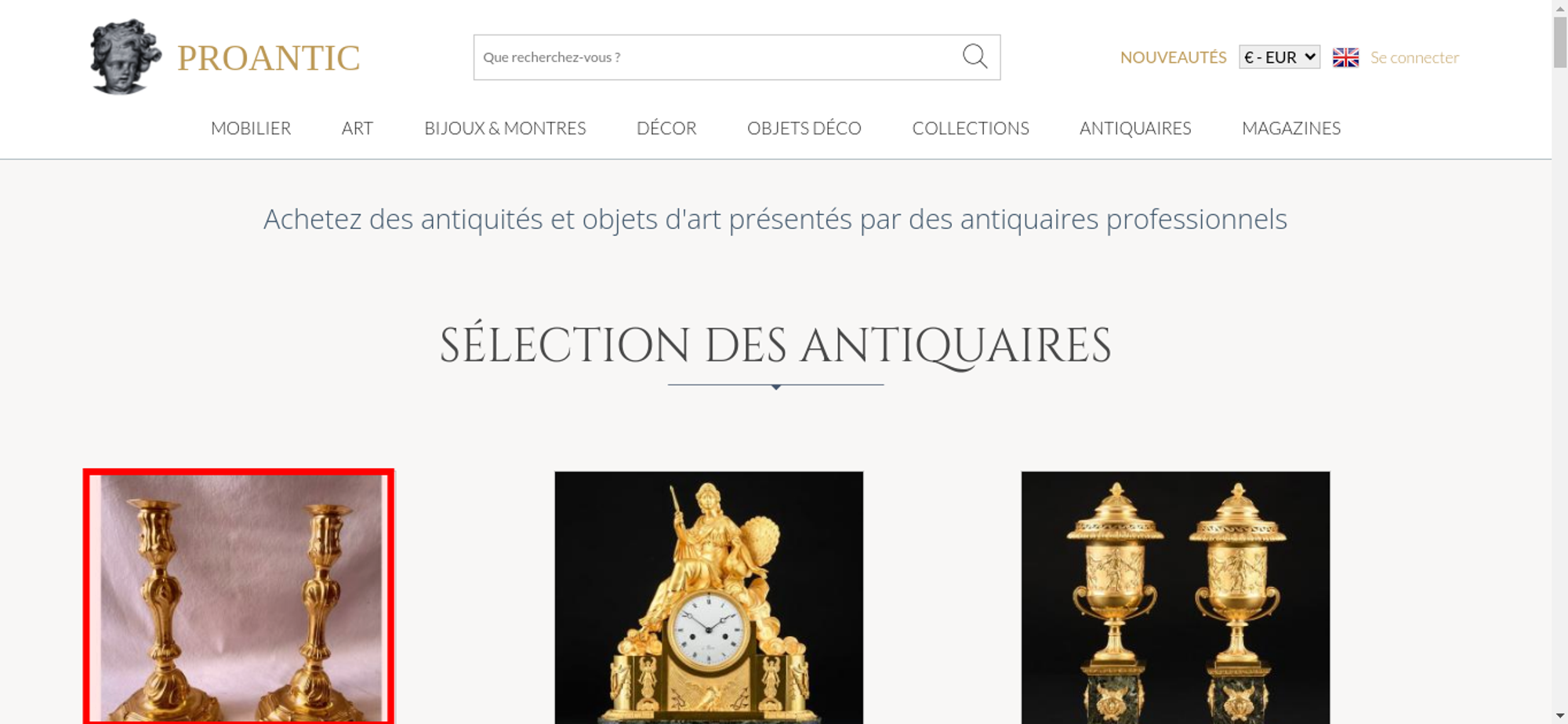Click the scrollbar down arrow
1568x724 pixels.
click(x=1559, y=715)
